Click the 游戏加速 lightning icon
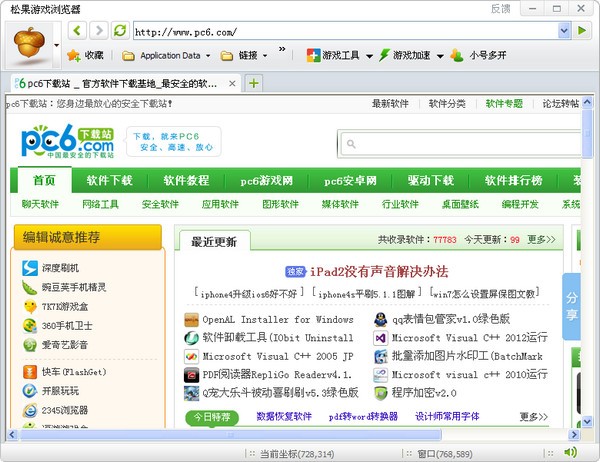Screen dimensions: 600x462 pyautogui.click(x=384, y=56)
